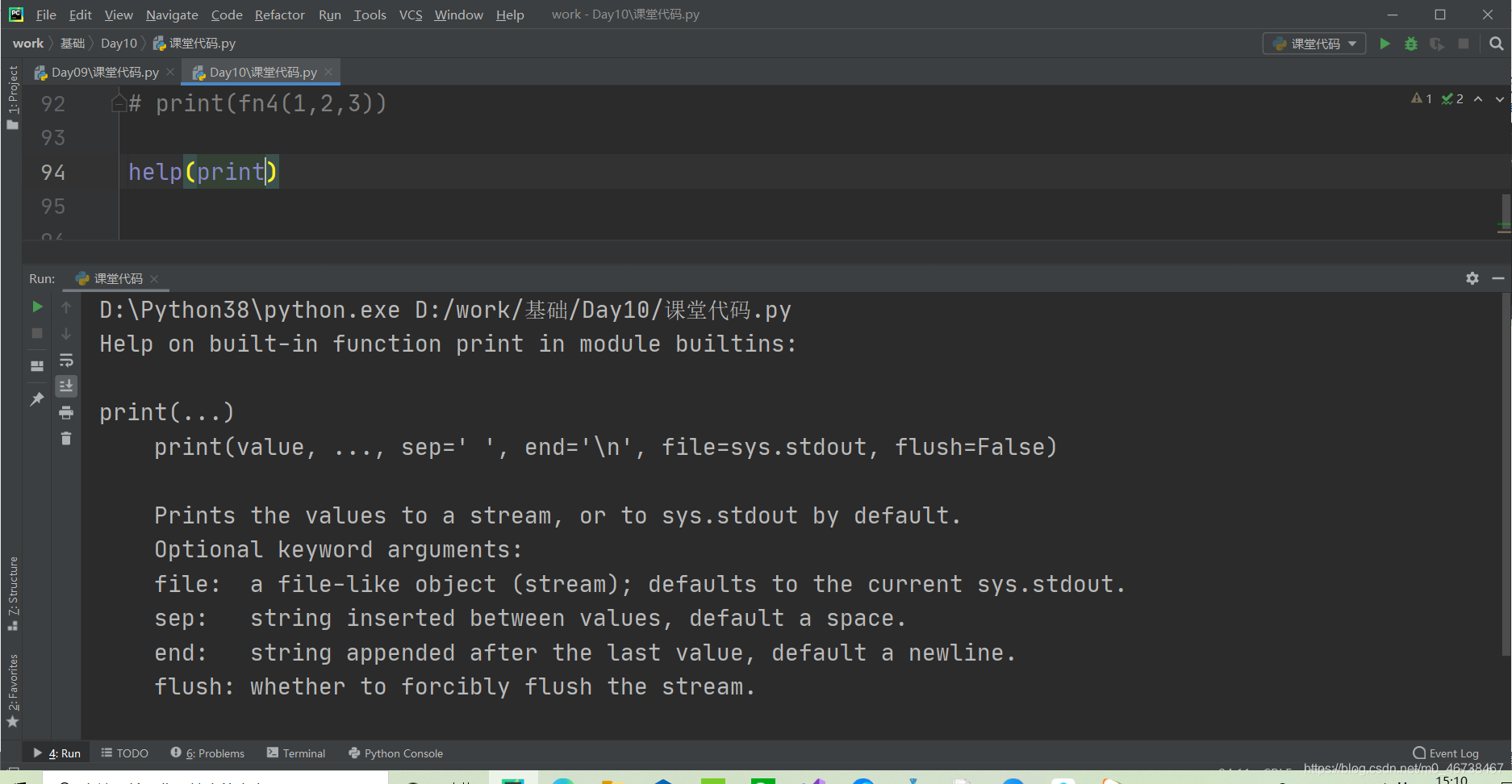This screenshot has width=1512, height=784.
Task: Click line number 93 in gutter
Action: (53, 138)
